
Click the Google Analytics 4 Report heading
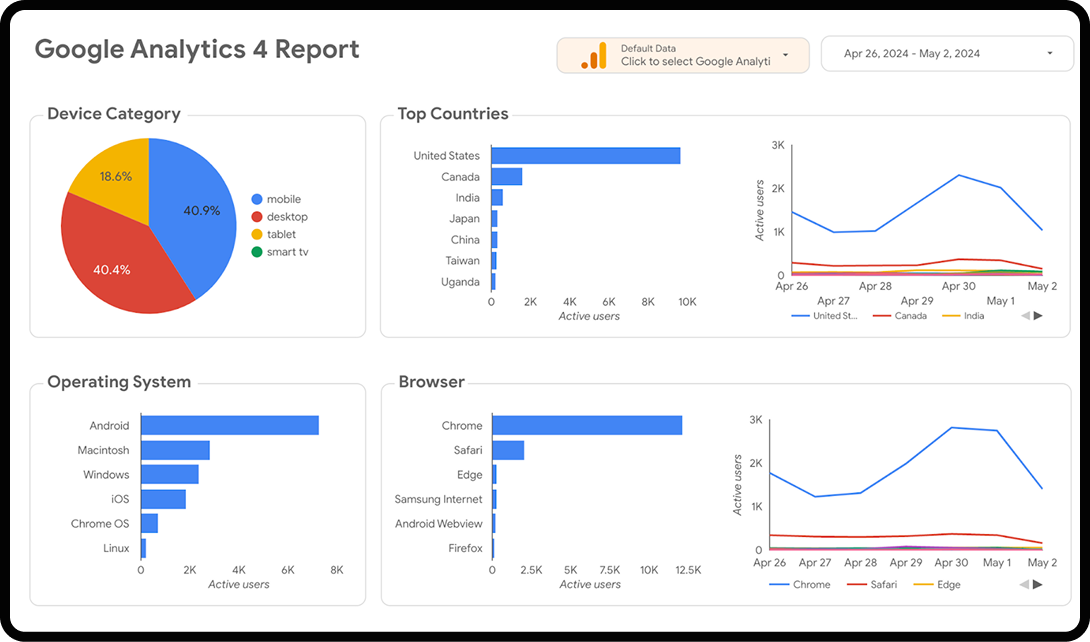pos(196,48)
